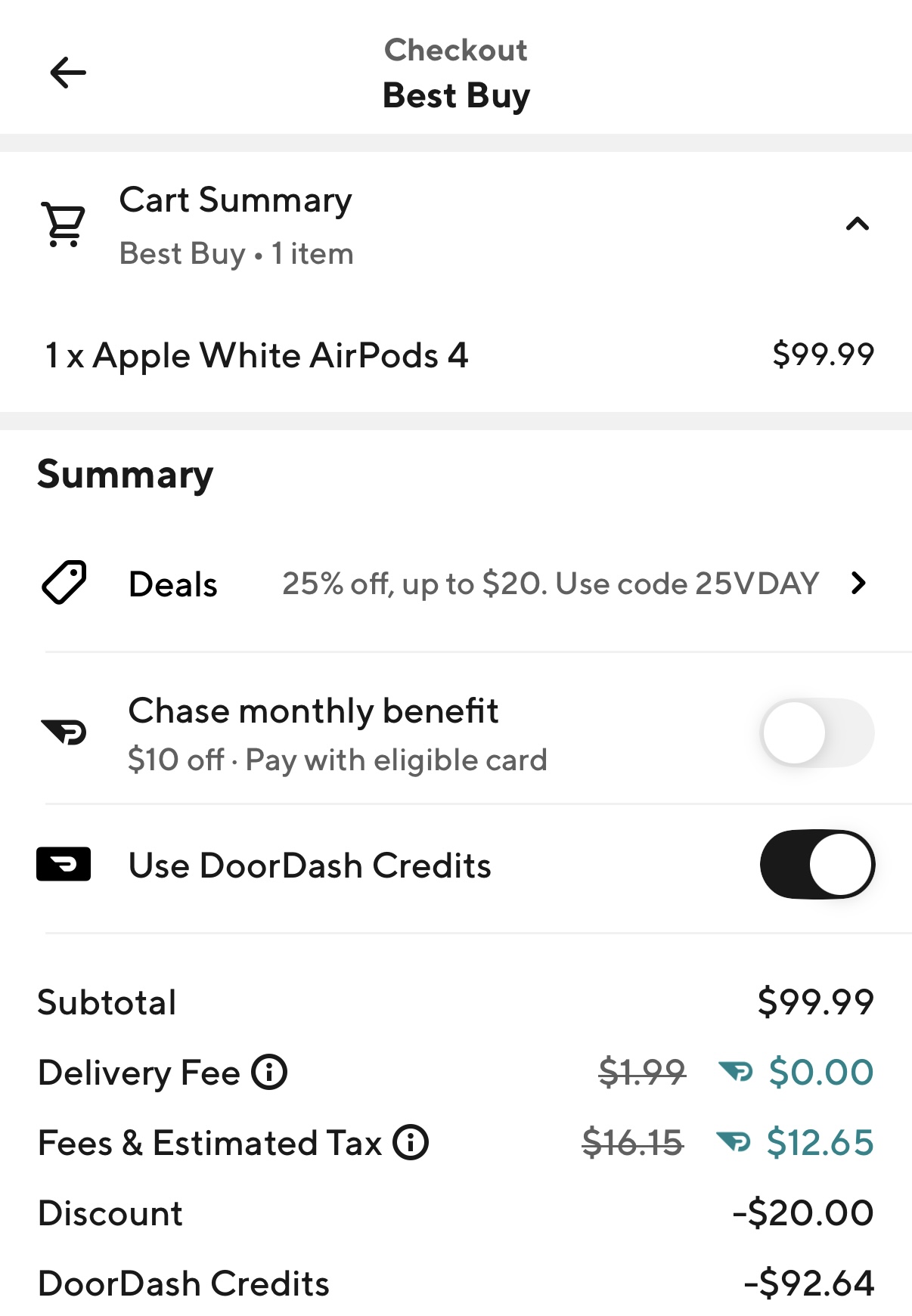Tap the DashPass logo beside Chase benefit
The height and width of the screenshot is (1316, 912).
click(x=64, y=732)
